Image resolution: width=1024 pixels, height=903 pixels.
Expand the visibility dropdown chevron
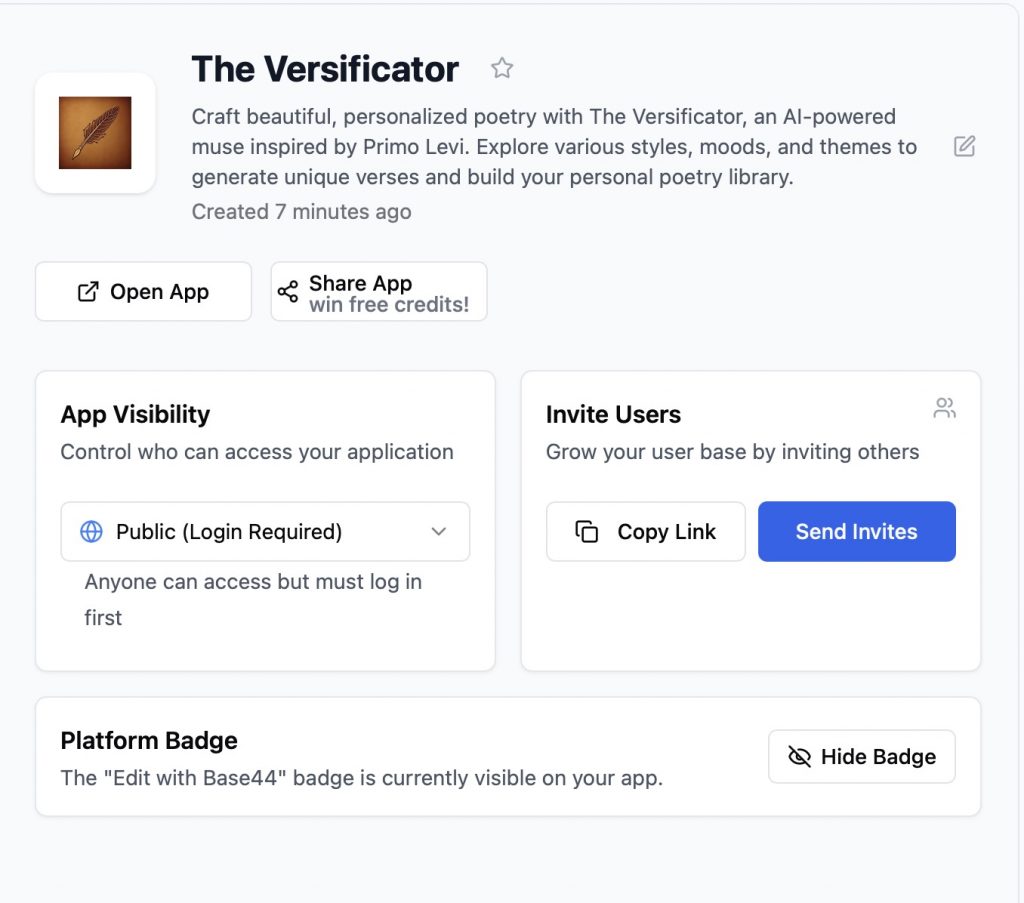pyautogui.click(x=438, y=532)
